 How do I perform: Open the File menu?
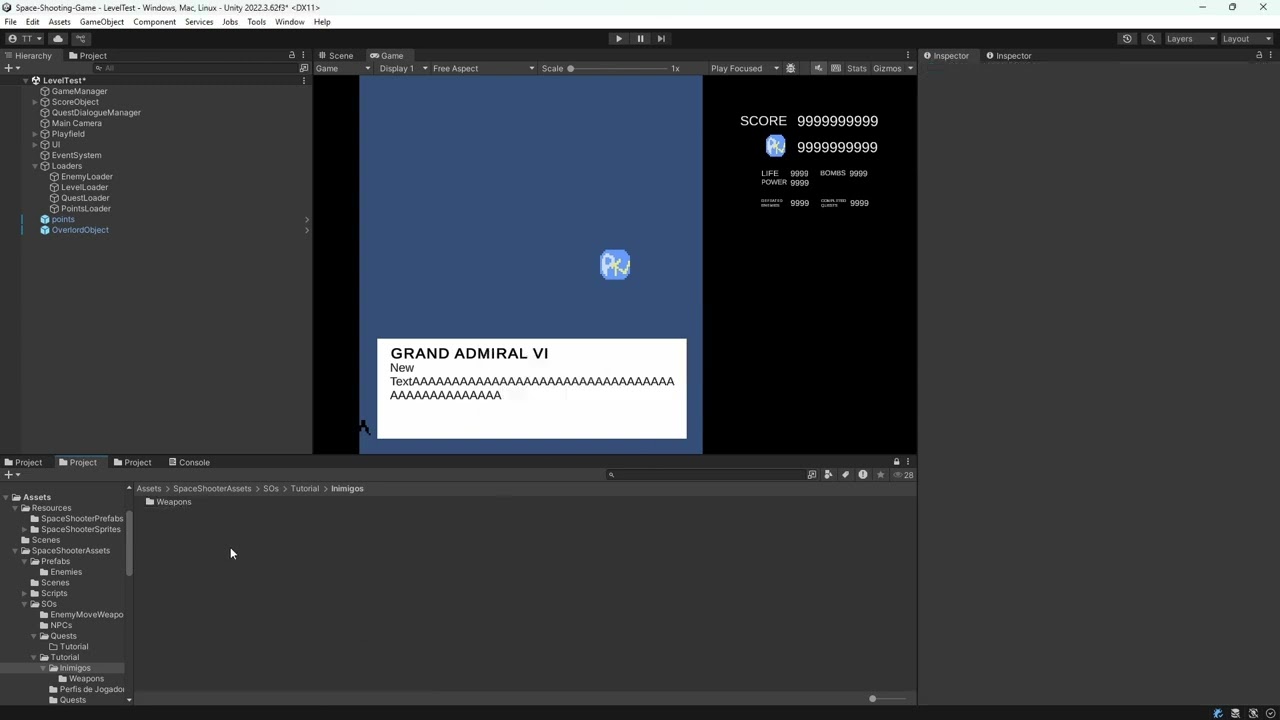[x=10, y=22]
